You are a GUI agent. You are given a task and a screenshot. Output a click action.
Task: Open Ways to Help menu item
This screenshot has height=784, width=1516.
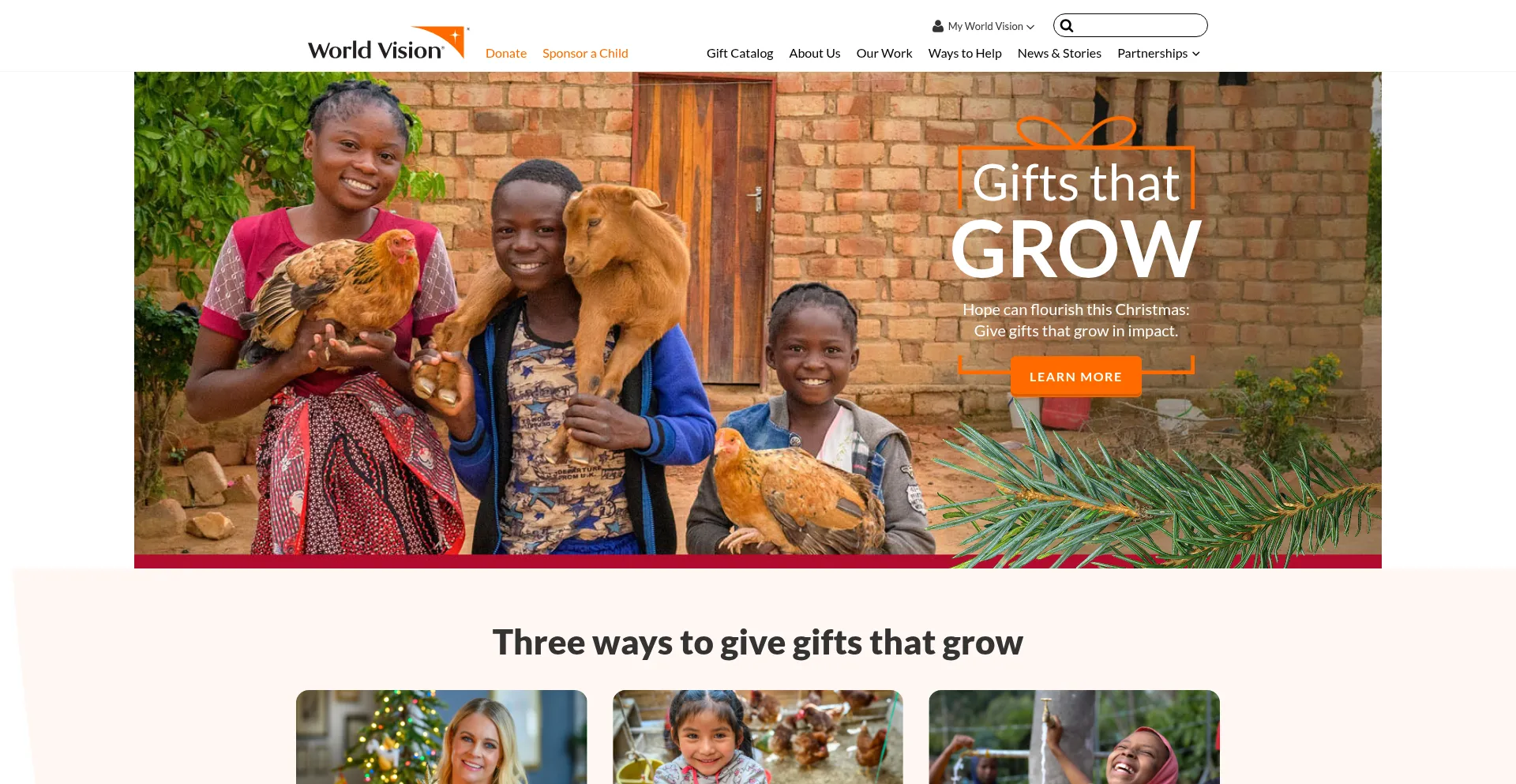pos(965,53)
